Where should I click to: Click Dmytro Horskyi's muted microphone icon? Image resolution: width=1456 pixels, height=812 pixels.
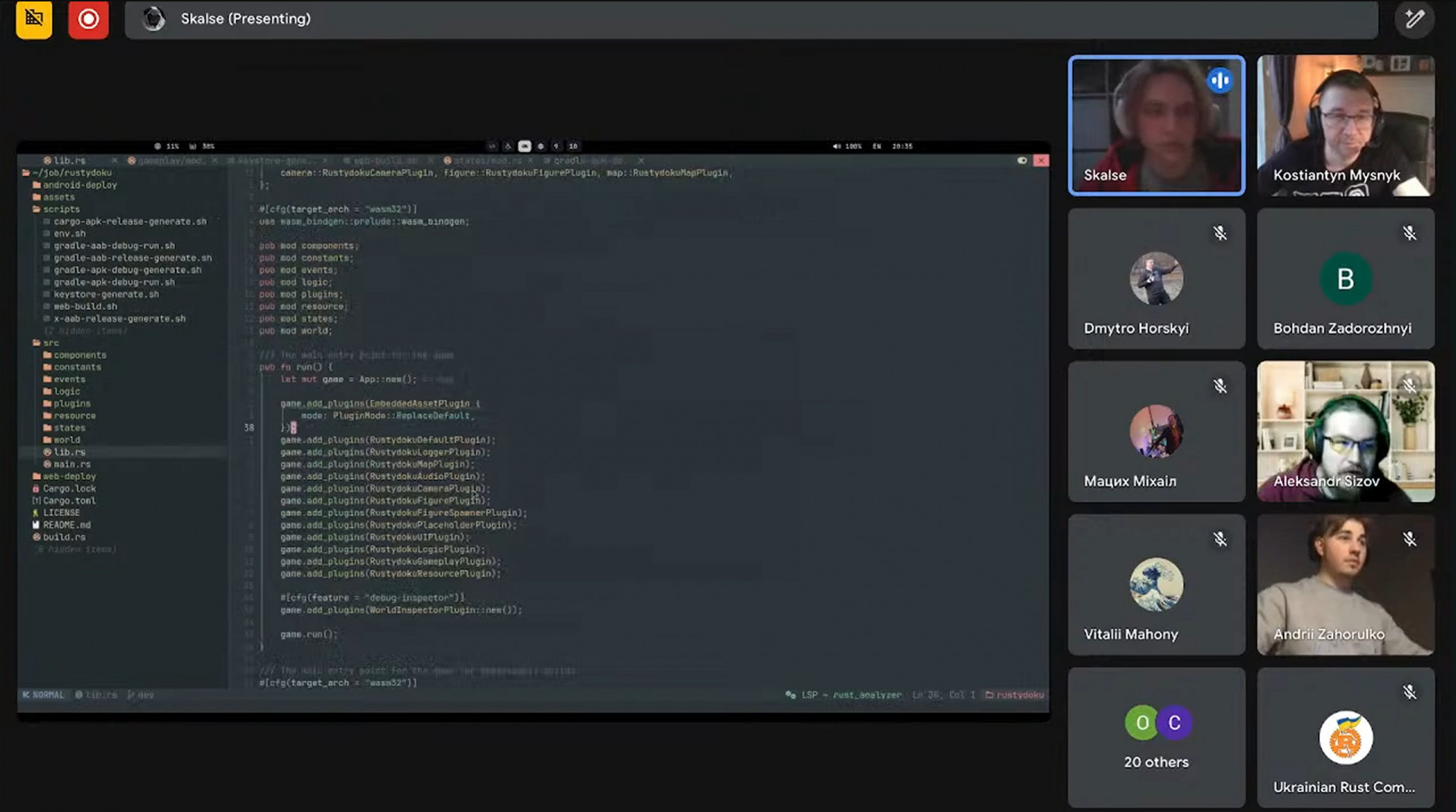pyautogui.click(x=1220, y=234)
